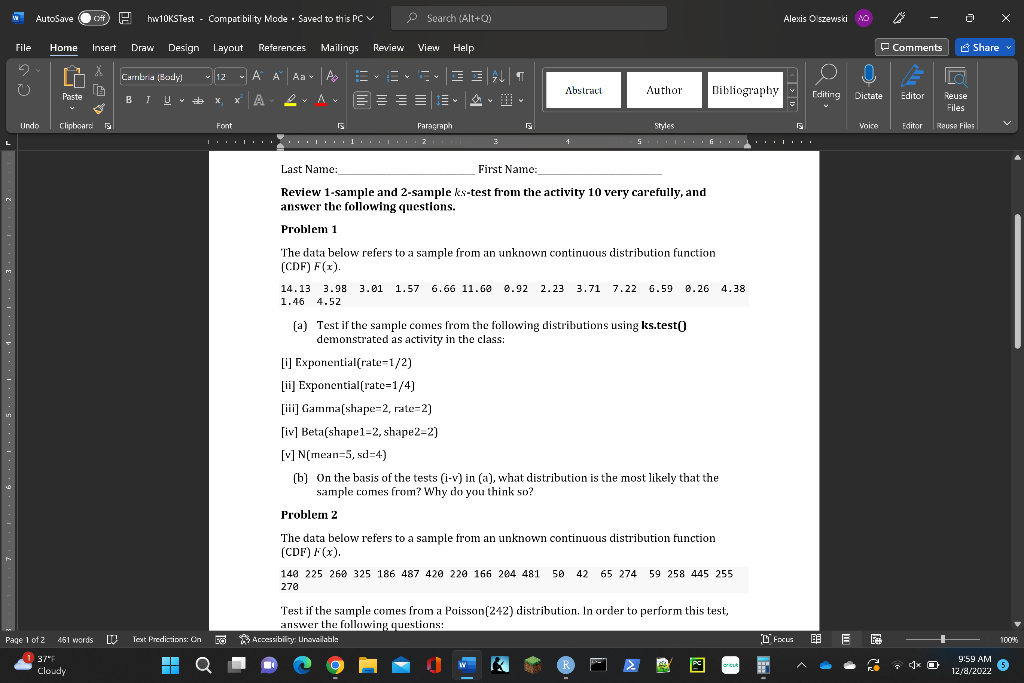Toggle Superscript formatting
The height and width of the screenshot is (683, 1024).
(x=238, y=100)
